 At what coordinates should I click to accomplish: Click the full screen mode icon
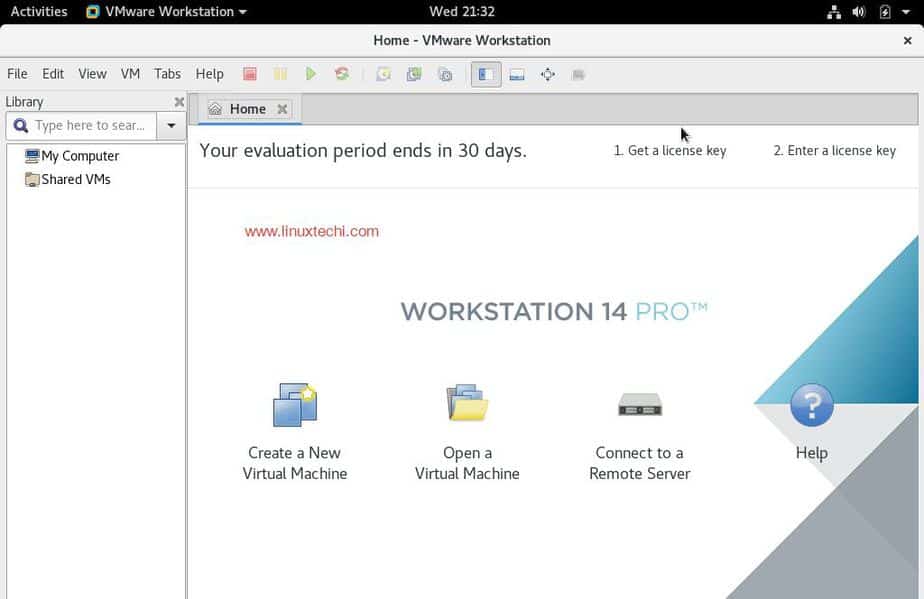pyautogui.click(x=548, y=74)
